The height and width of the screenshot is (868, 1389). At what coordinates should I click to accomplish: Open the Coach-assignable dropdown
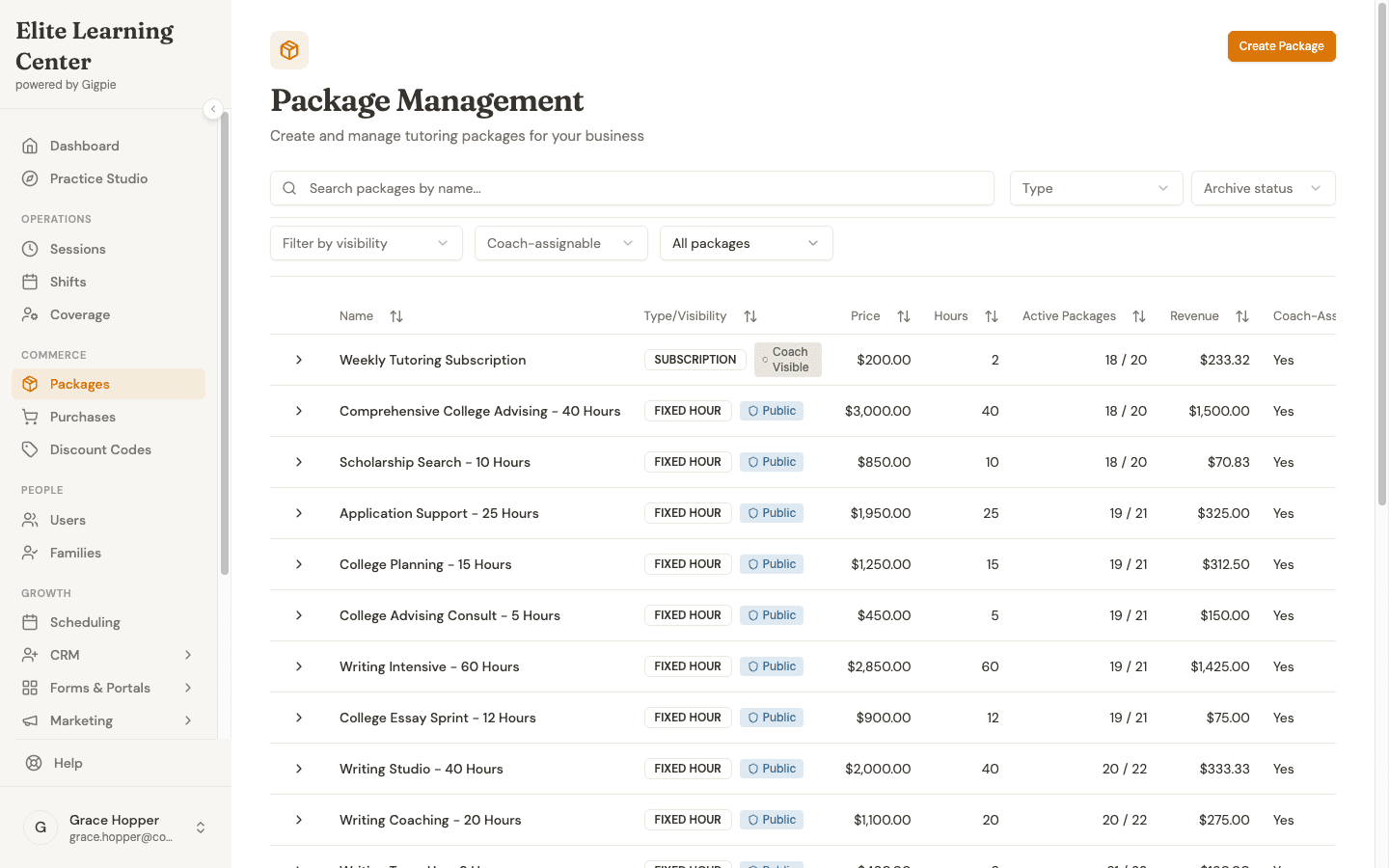coord(561,243)
